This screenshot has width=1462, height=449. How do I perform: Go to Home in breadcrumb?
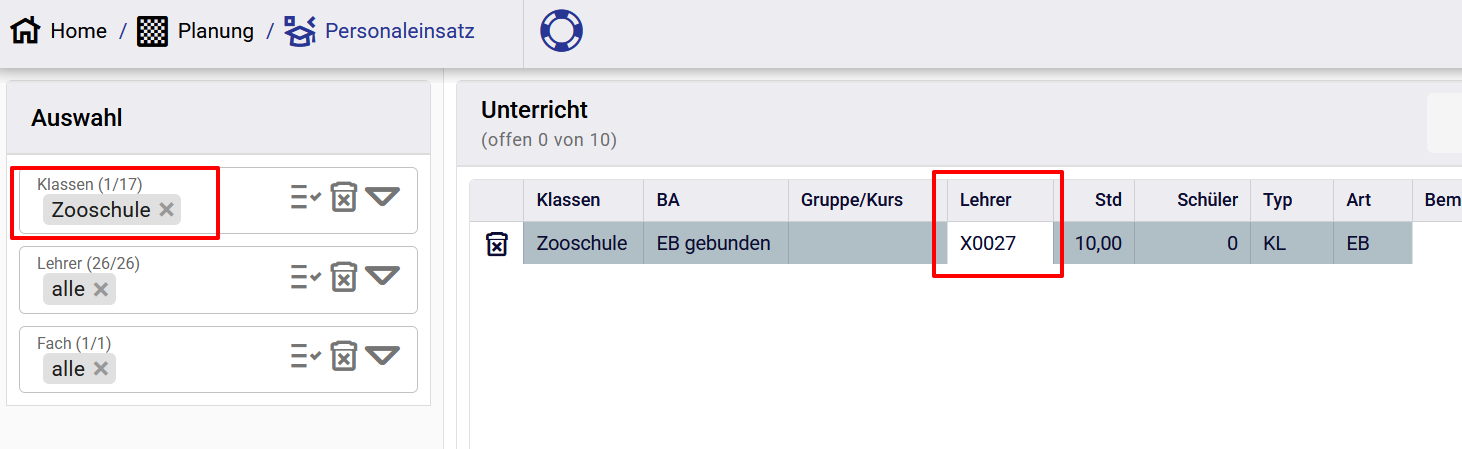[78, 31]
